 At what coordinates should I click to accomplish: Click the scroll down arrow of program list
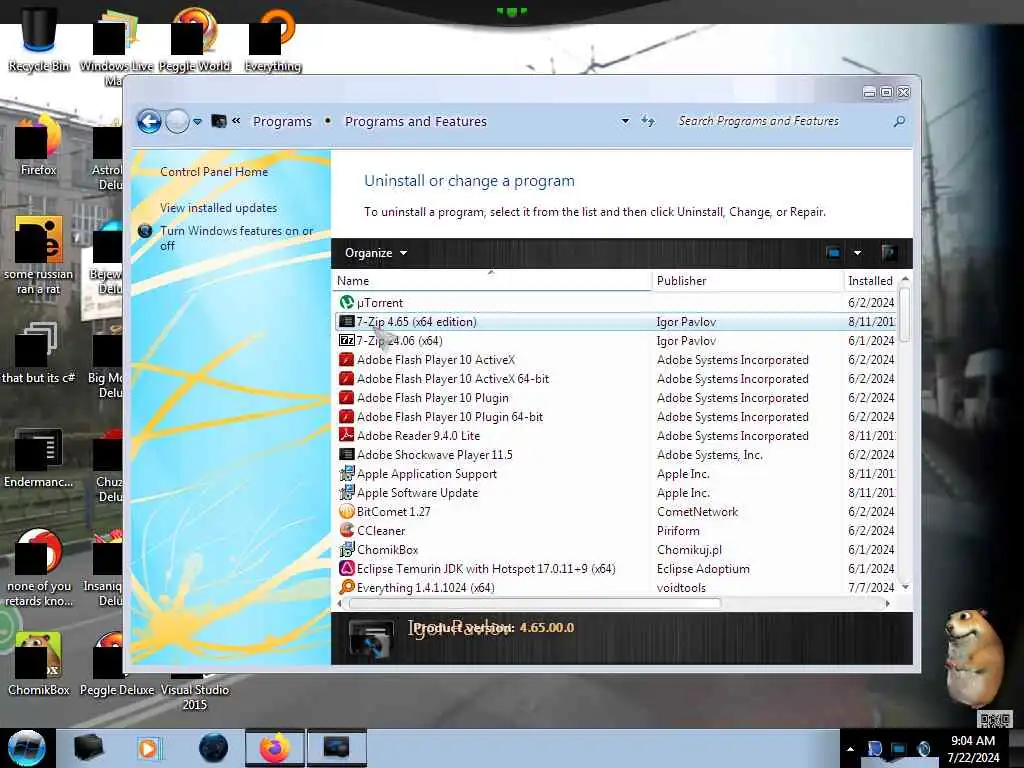[x=905, y=587]
